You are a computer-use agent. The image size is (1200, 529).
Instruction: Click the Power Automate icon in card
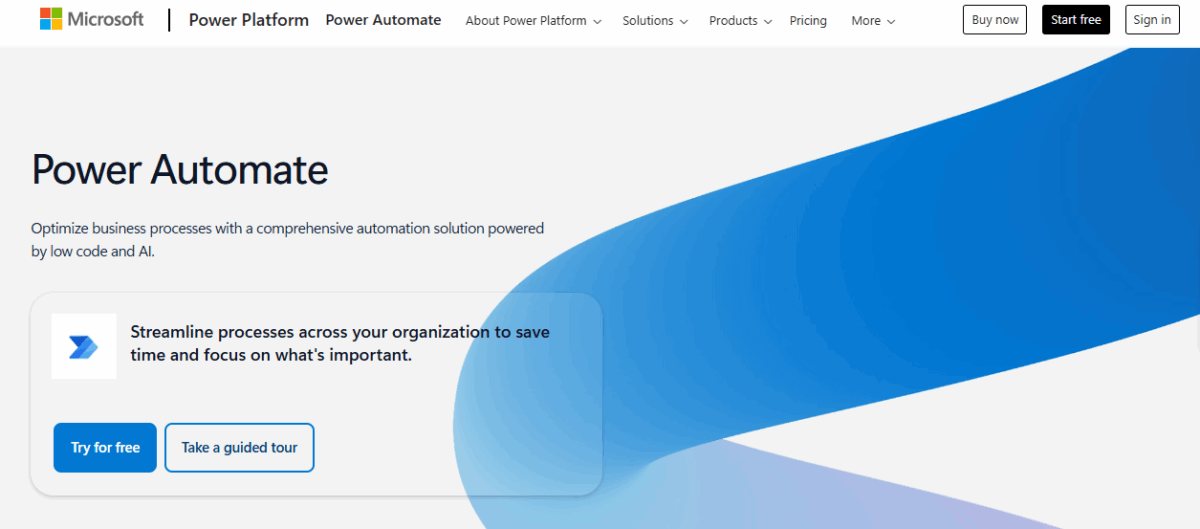(x=84, y=346)
